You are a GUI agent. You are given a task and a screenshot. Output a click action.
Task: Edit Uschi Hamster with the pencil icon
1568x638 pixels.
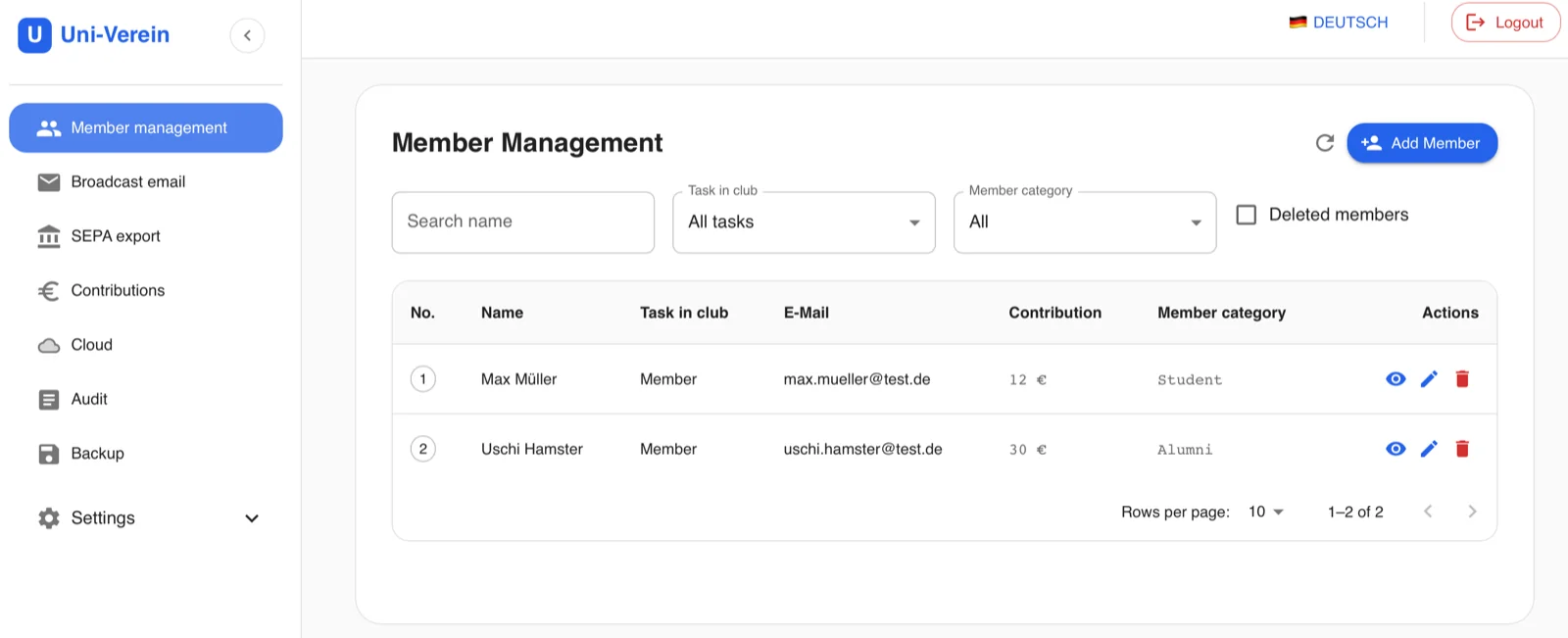(x=1429, y=449)
